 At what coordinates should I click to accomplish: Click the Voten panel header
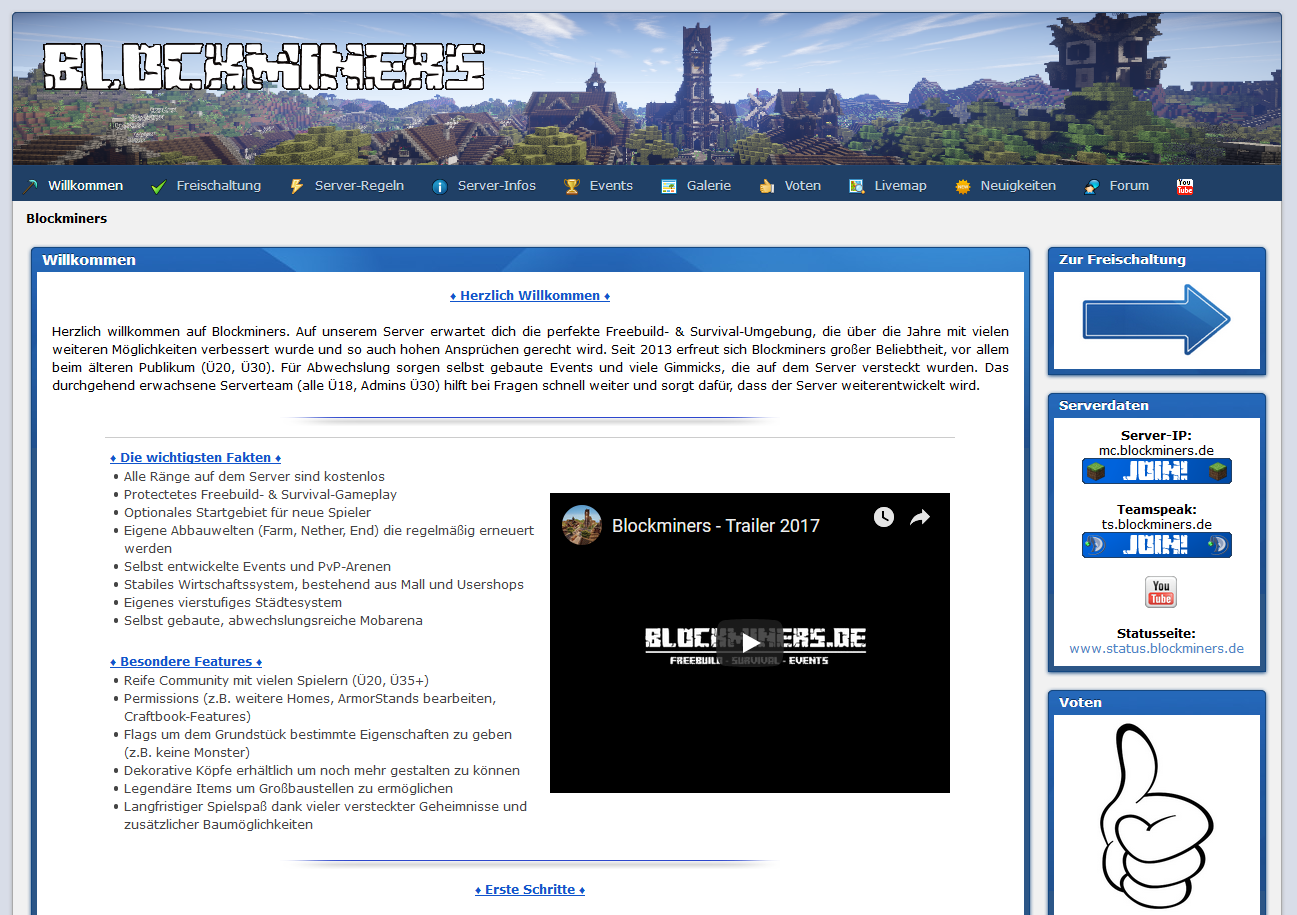(1157, 702)
